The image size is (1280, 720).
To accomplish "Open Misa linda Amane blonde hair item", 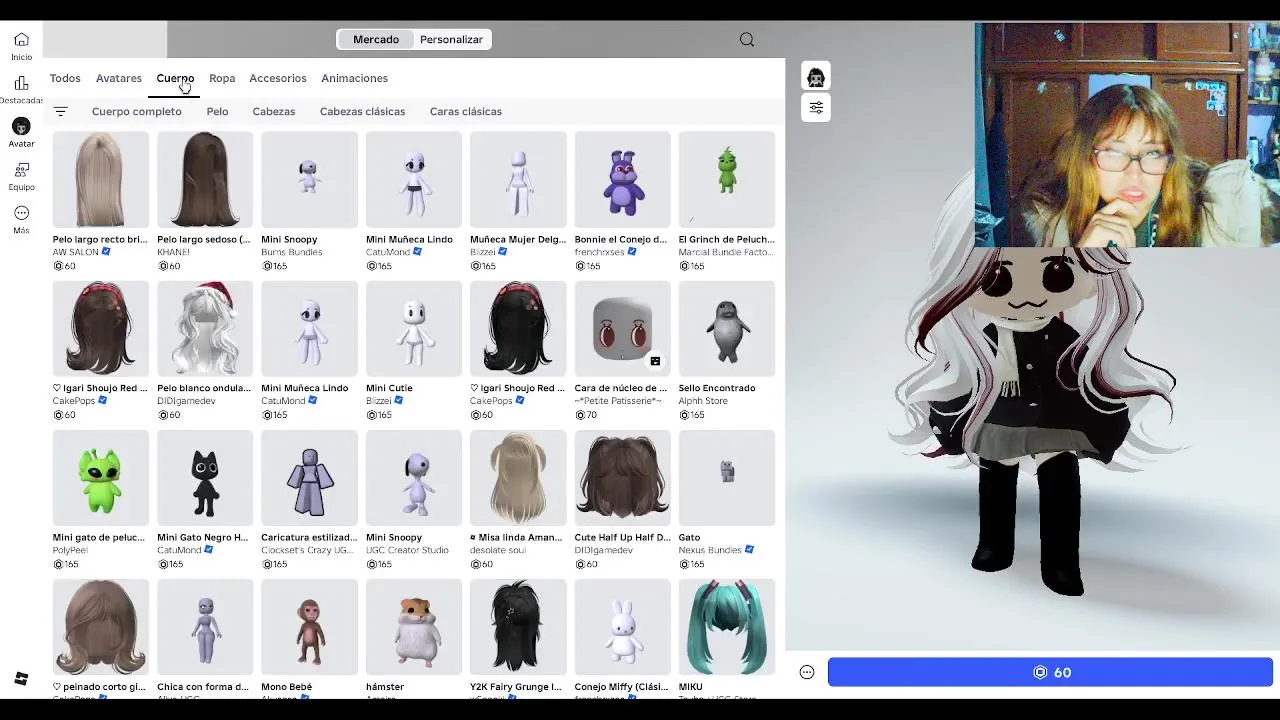I will [518, 478].
